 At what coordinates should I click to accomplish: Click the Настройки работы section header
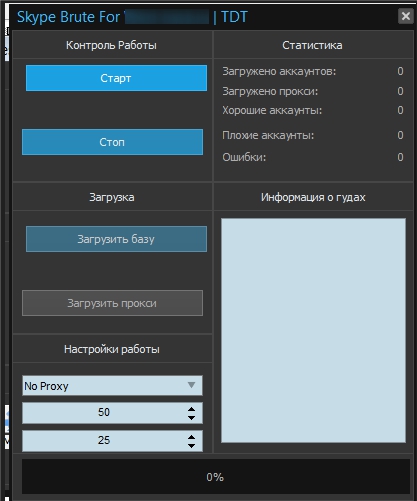(x=112, y=349)
